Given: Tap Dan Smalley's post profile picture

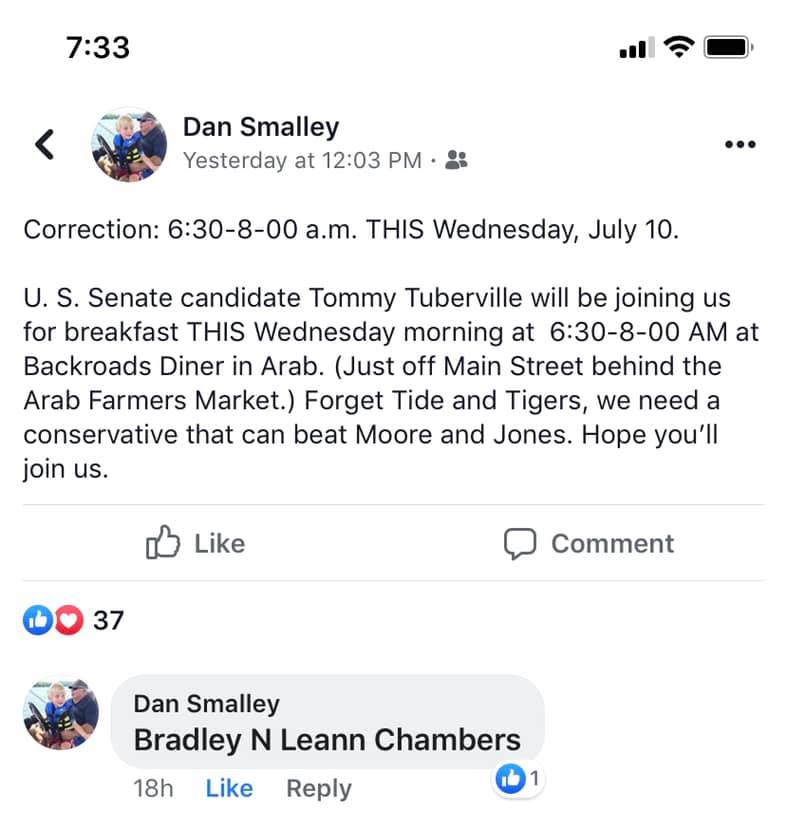Looking at the screenshot, I should click(x=129, y=144).
